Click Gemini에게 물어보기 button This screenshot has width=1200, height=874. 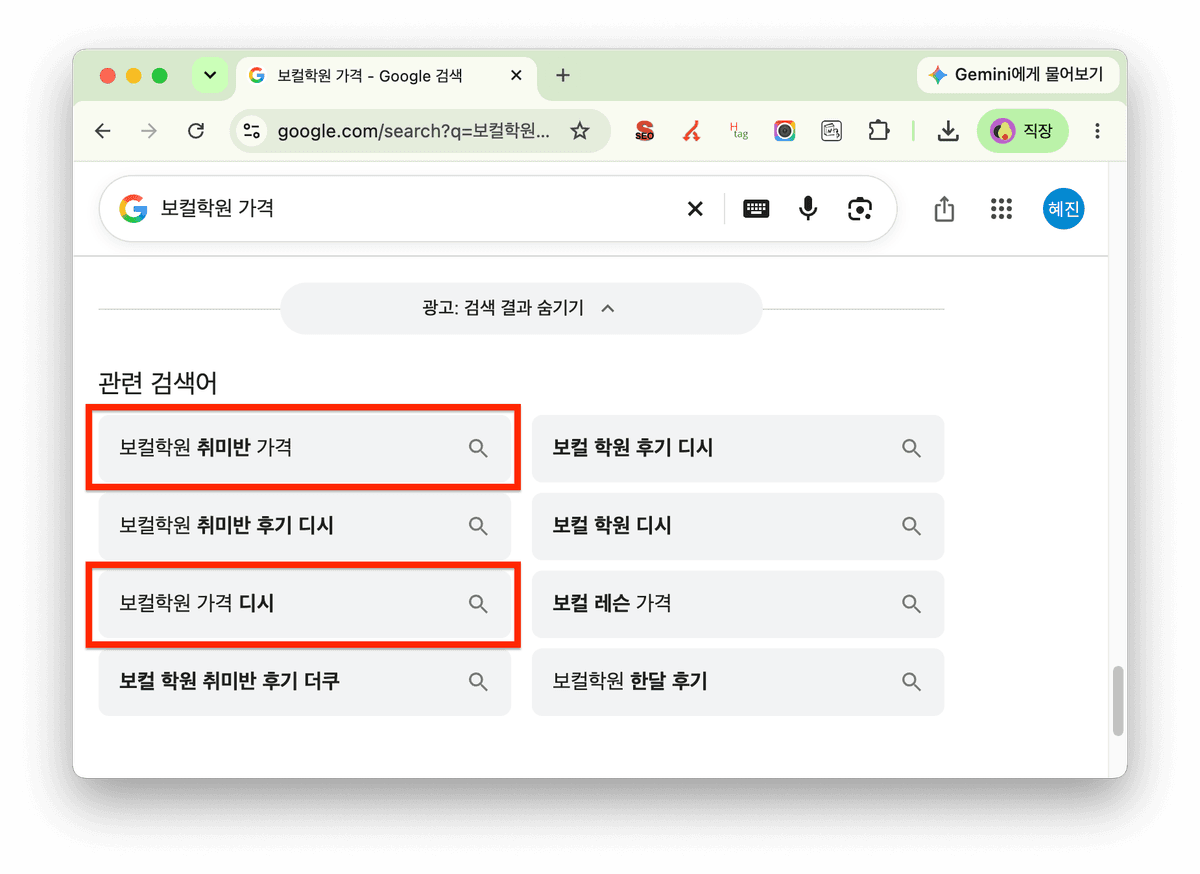[1017, 75]
